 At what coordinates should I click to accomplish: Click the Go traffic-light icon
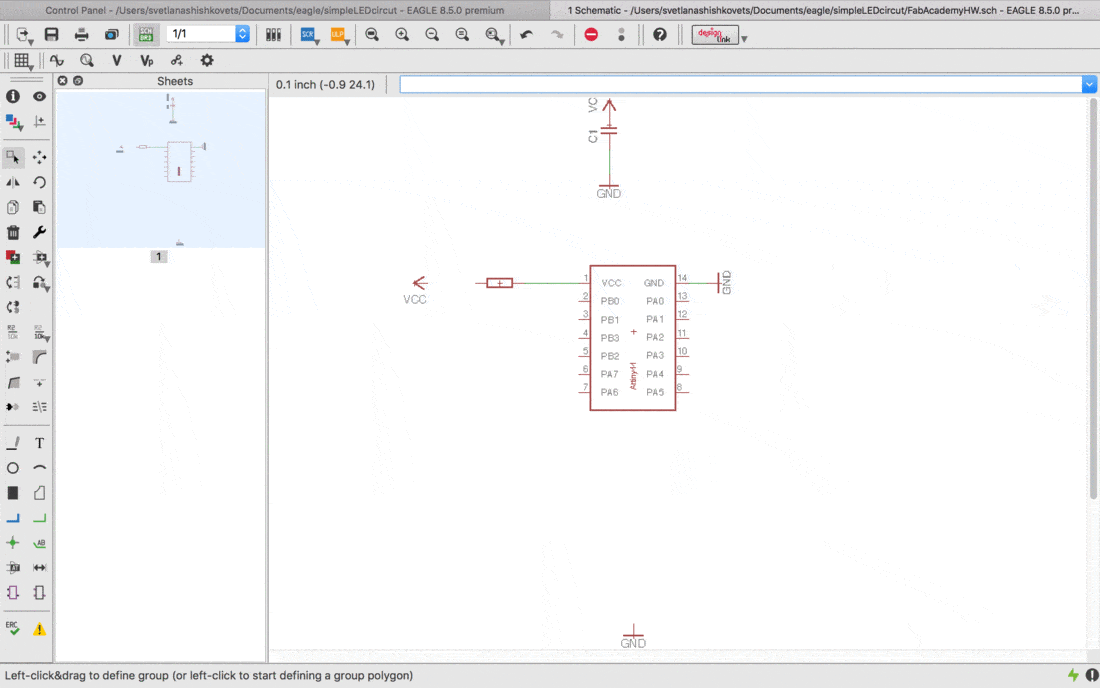[622, 34]
